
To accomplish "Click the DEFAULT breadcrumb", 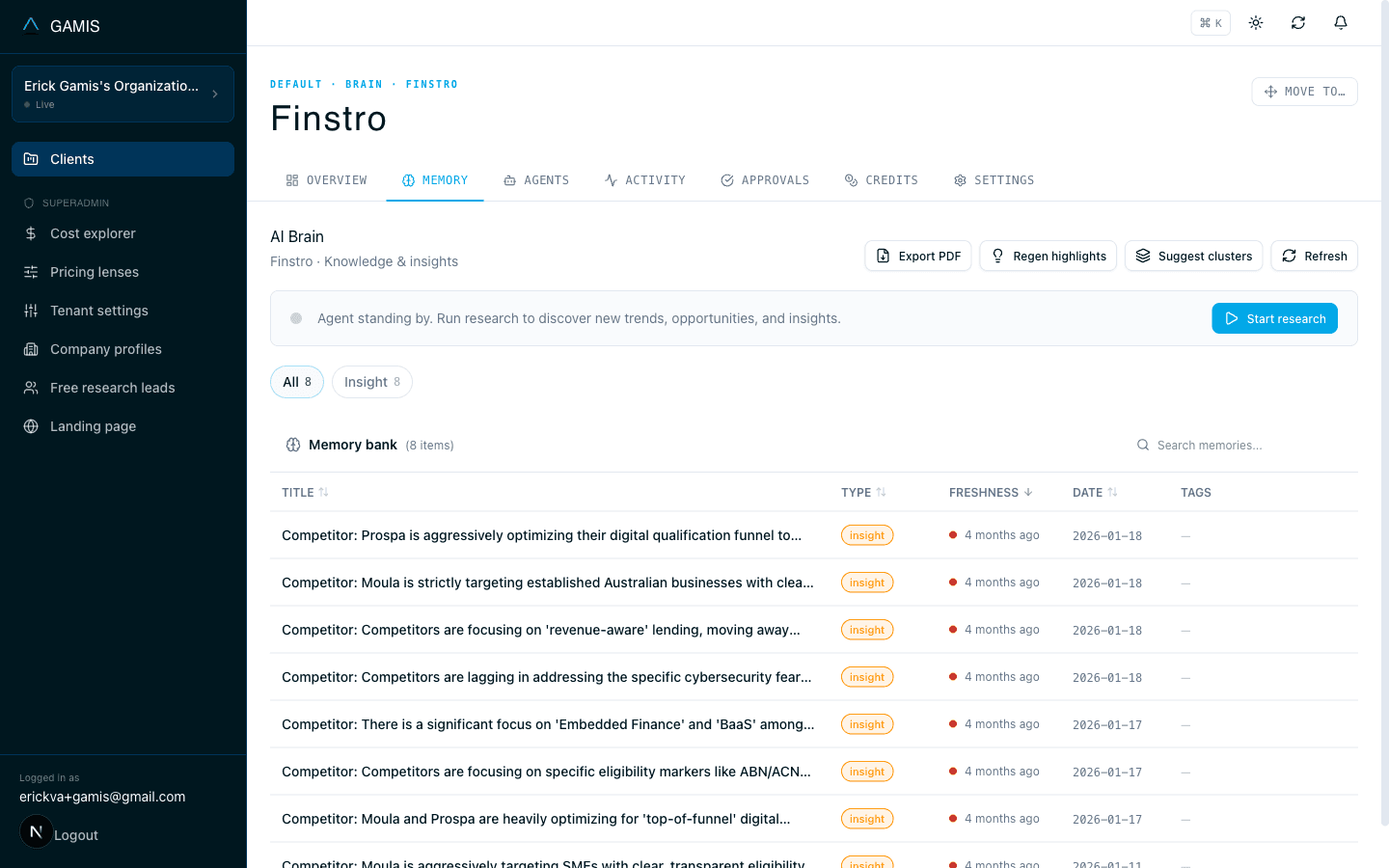I will tap(296, 85).
